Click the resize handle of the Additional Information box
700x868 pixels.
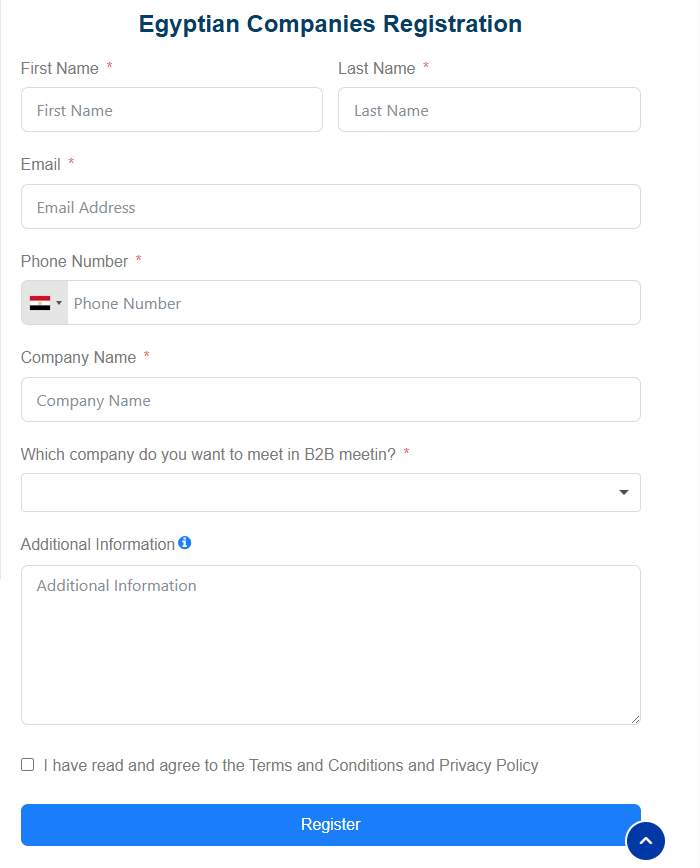[x=634, y=718]
